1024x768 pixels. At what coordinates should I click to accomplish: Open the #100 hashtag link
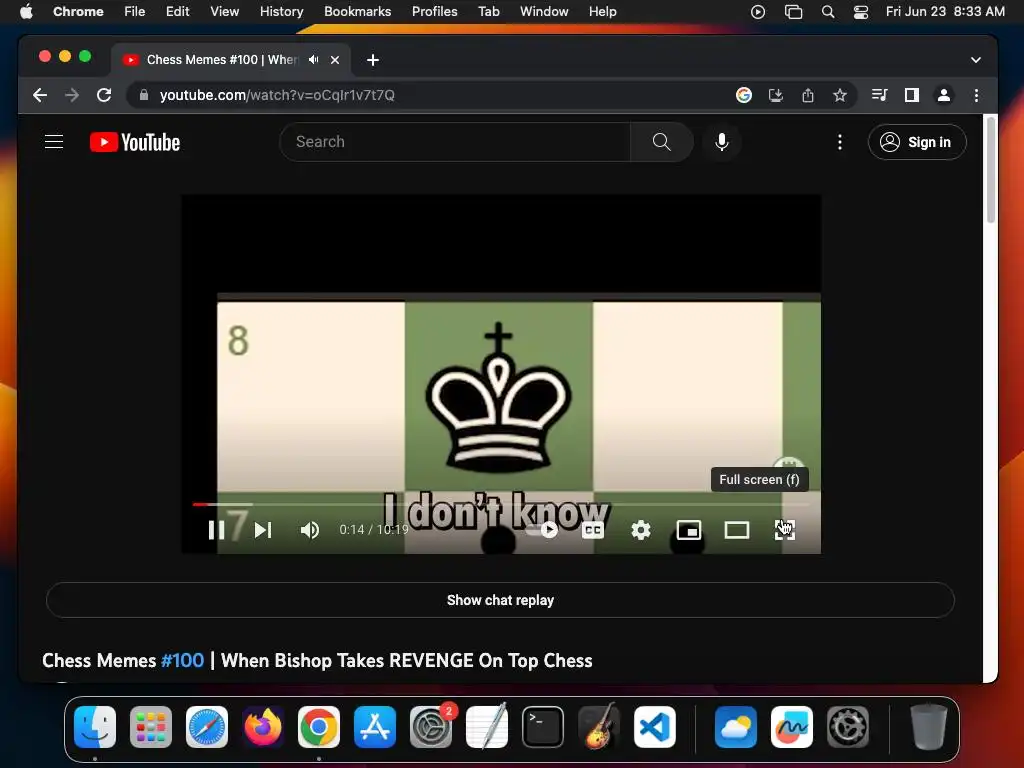tap(182, 660)
